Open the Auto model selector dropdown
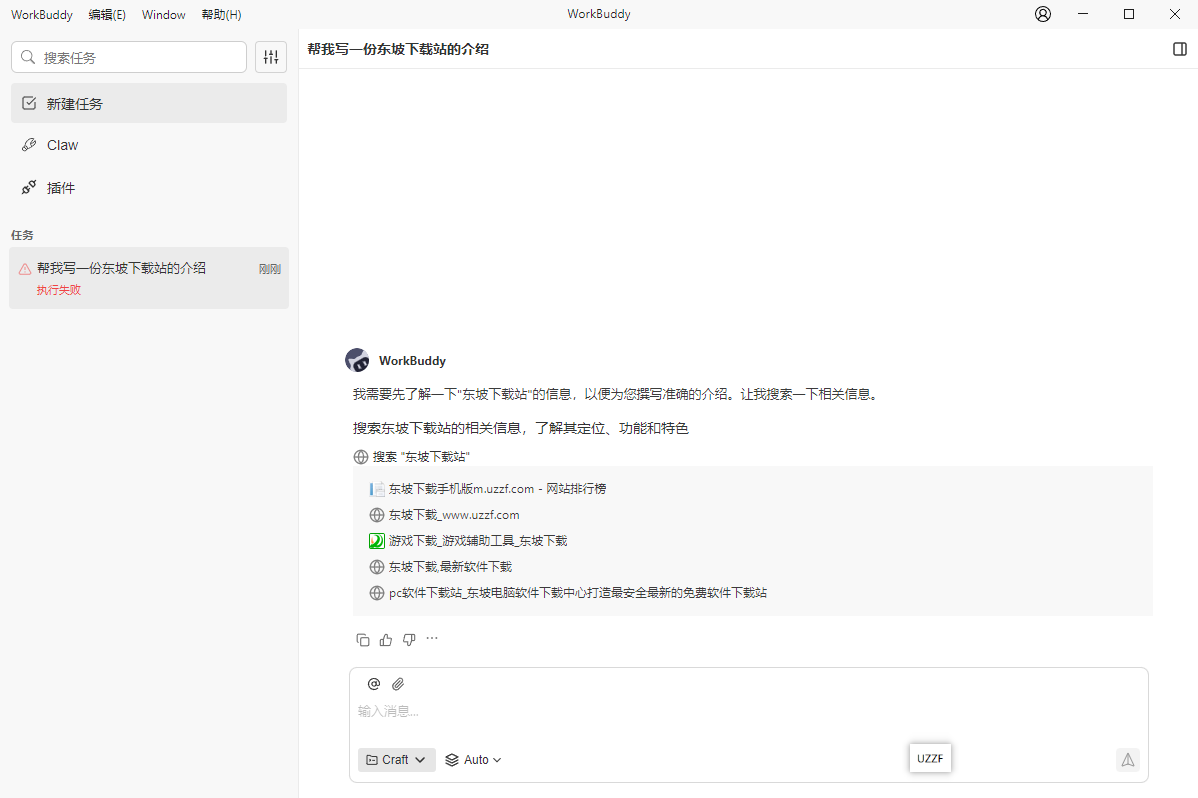Image resolution: width=1198 pixels, height=798 pixels. click(x=472, y=759)
